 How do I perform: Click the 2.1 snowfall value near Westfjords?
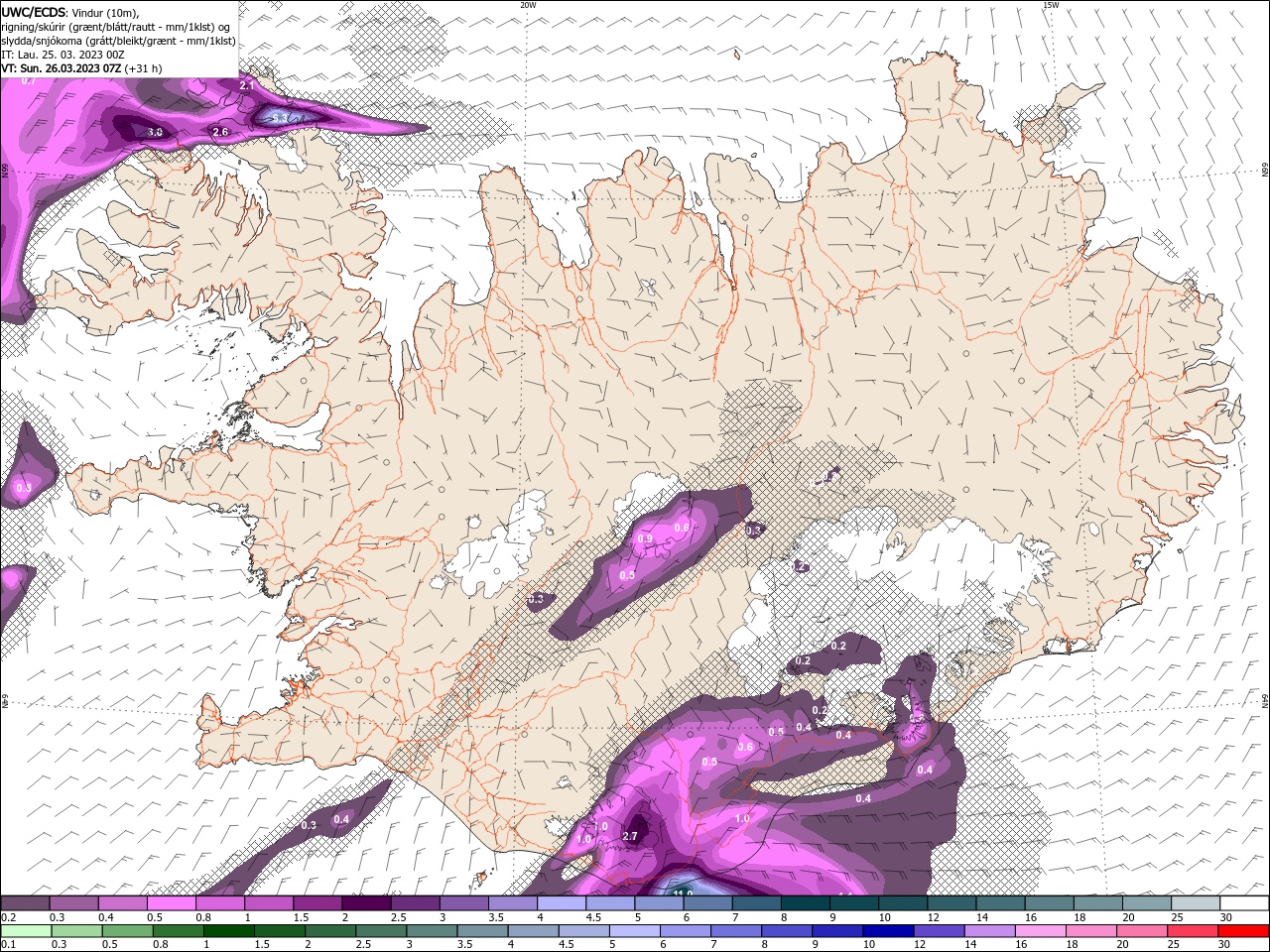[x=248, y=86]
